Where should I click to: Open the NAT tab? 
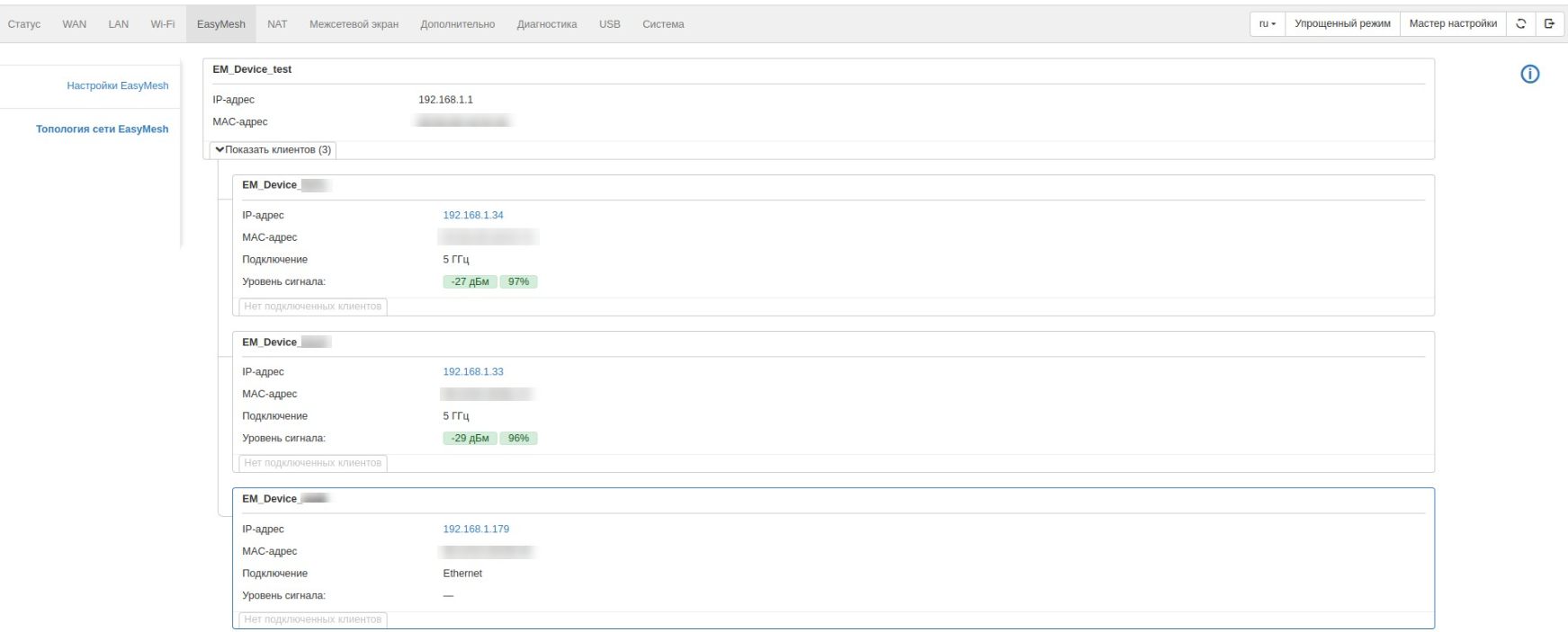click(277, 24)
